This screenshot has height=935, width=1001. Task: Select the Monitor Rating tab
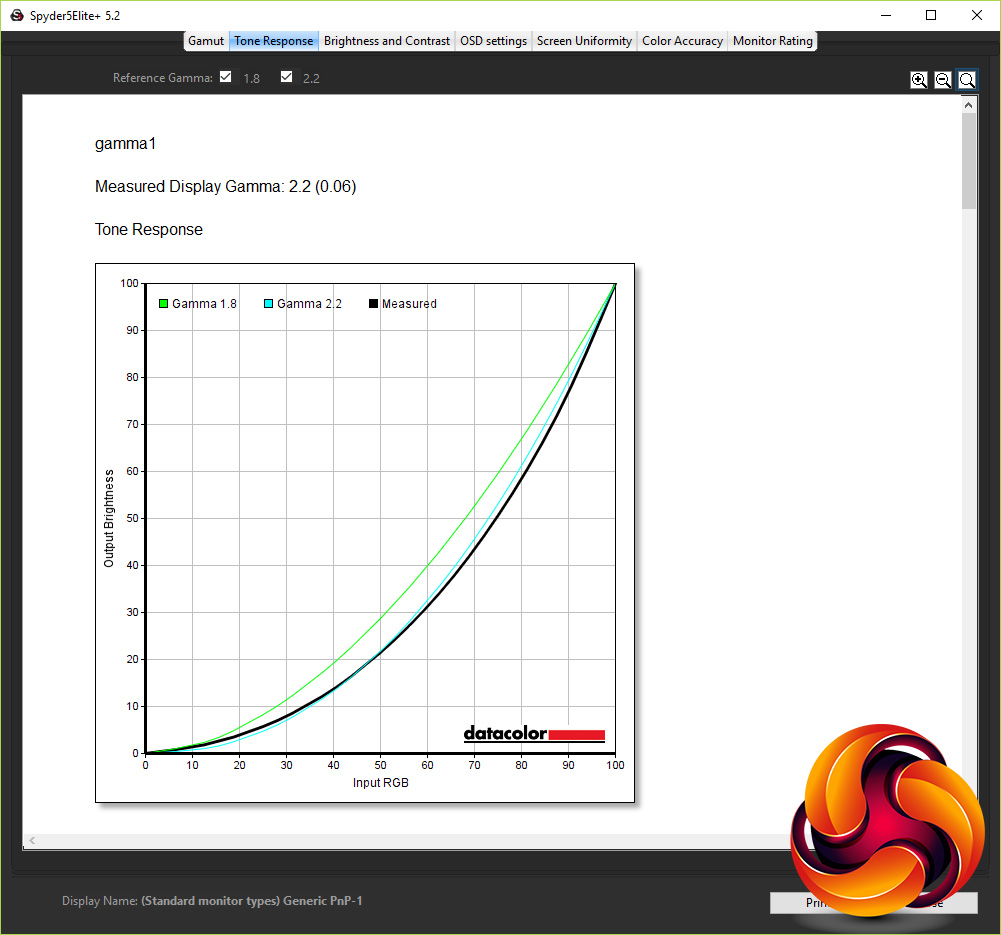(x=772, y=41)
